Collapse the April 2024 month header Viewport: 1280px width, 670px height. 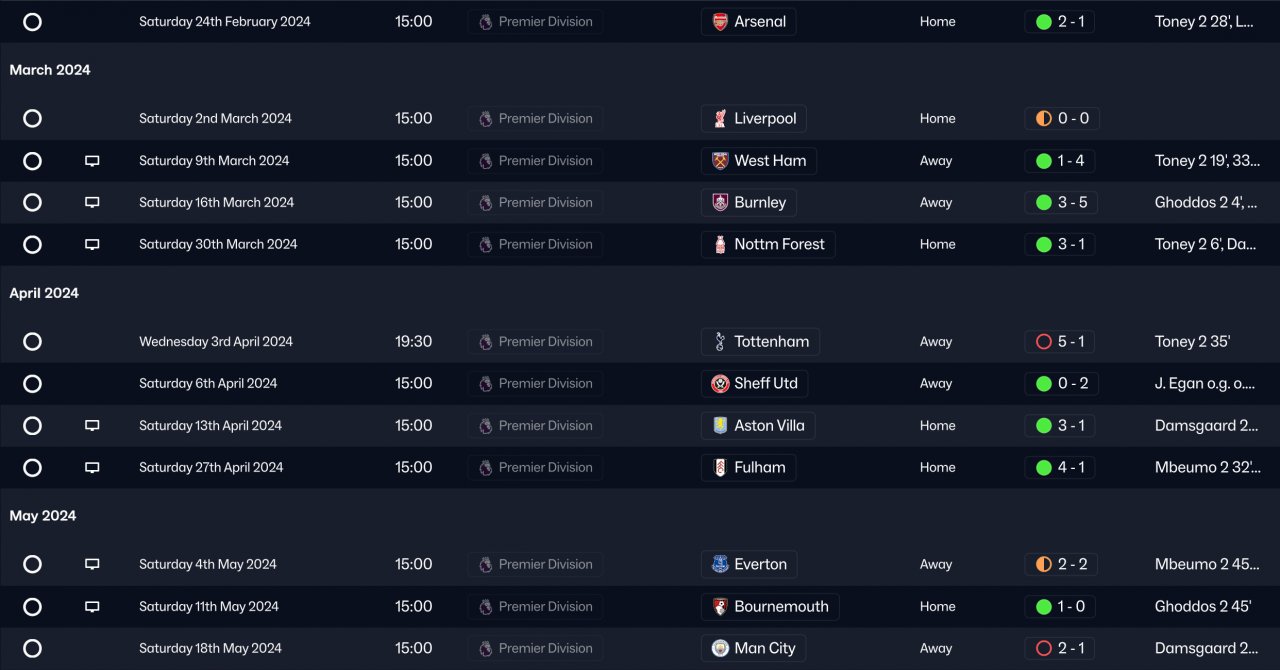(44, 293)
